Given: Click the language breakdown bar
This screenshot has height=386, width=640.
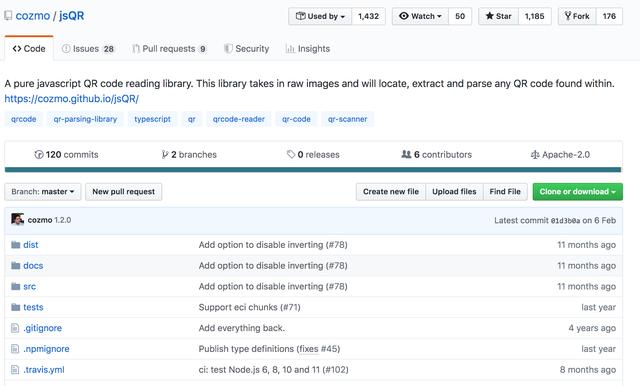Looking at the screenshot, I should pos(313,170).
